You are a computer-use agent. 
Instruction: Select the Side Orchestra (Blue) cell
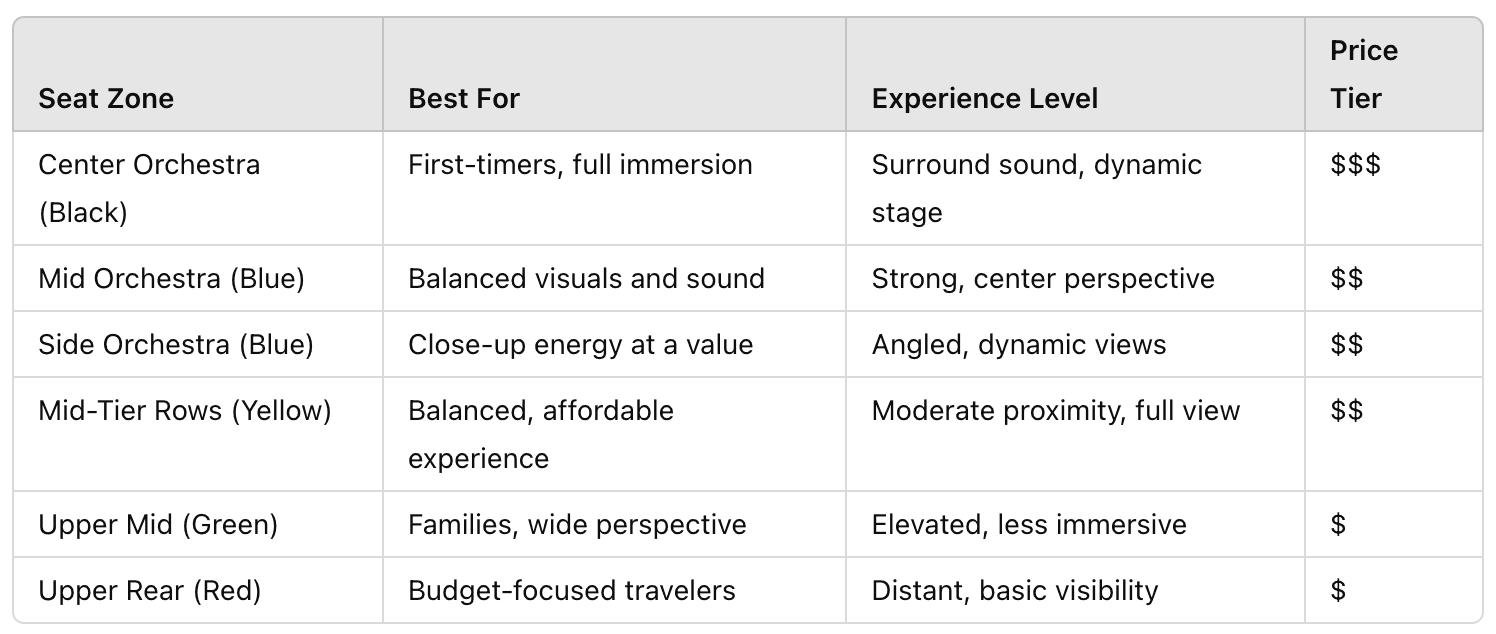pyautogui.click(x=176, y=344)
